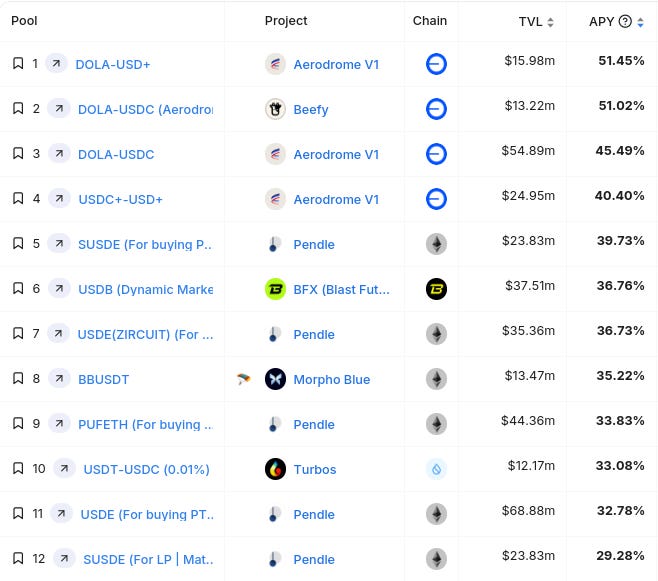Open the USDT-USDC (0.01%) pool page
Viewport: 658px width, 581px height.
click(146, 470)
